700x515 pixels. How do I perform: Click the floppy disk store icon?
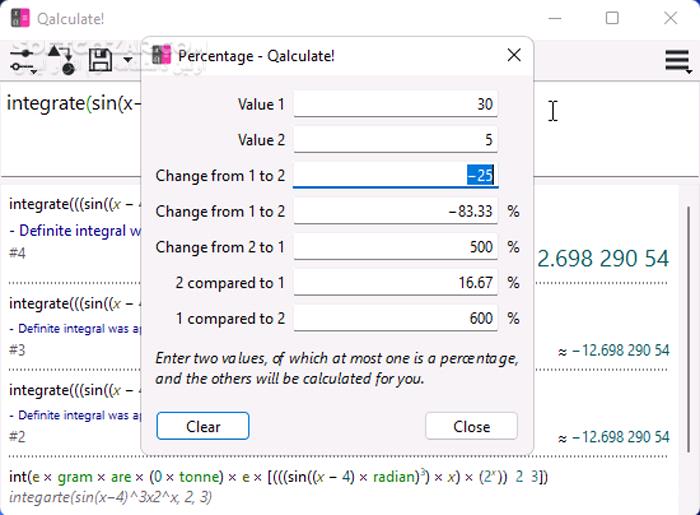click(x=100, y=62)
